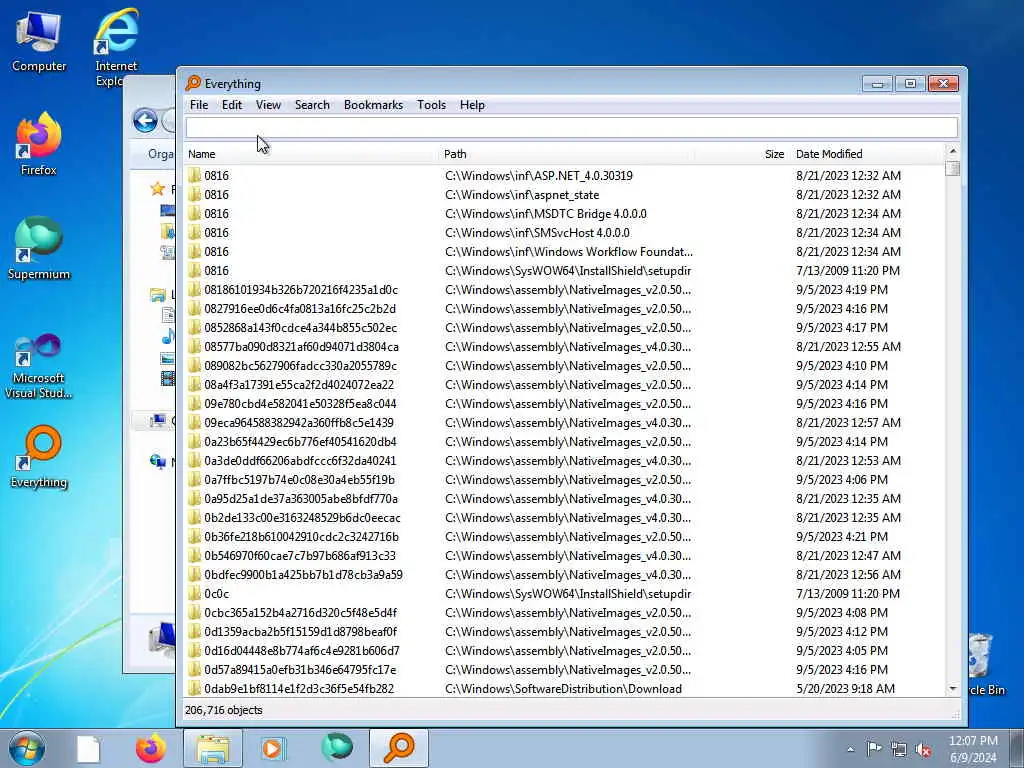The width and height of the screenshot is (1024, 768).
Task: Open the Recycle Bin on the desktop
Action: click(984, 663)
